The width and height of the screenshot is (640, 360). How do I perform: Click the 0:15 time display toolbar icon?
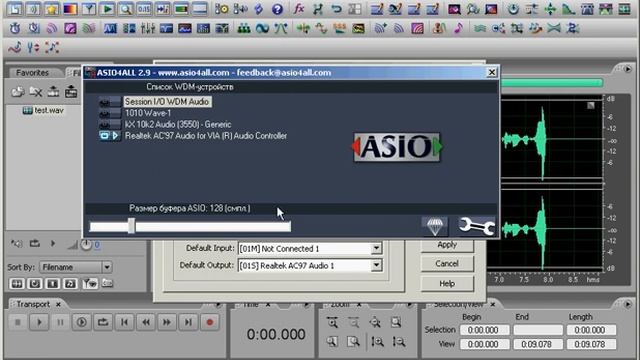point(144,9)
